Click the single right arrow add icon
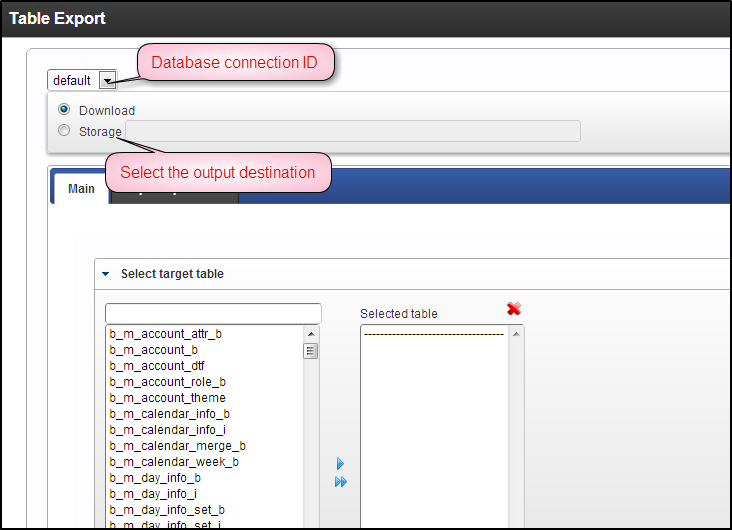 [x=340, y=464]
